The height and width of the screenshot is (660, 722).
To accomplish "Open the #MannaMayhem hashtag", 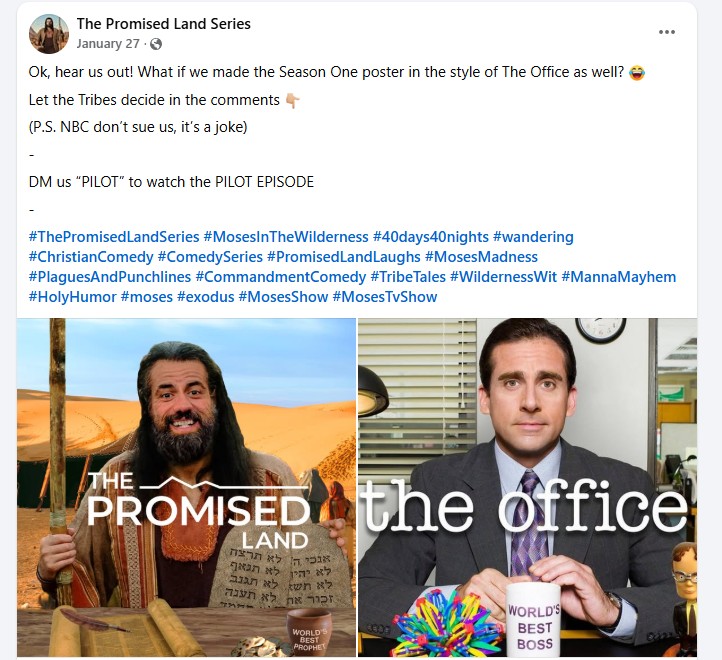I will pos(618,277).
